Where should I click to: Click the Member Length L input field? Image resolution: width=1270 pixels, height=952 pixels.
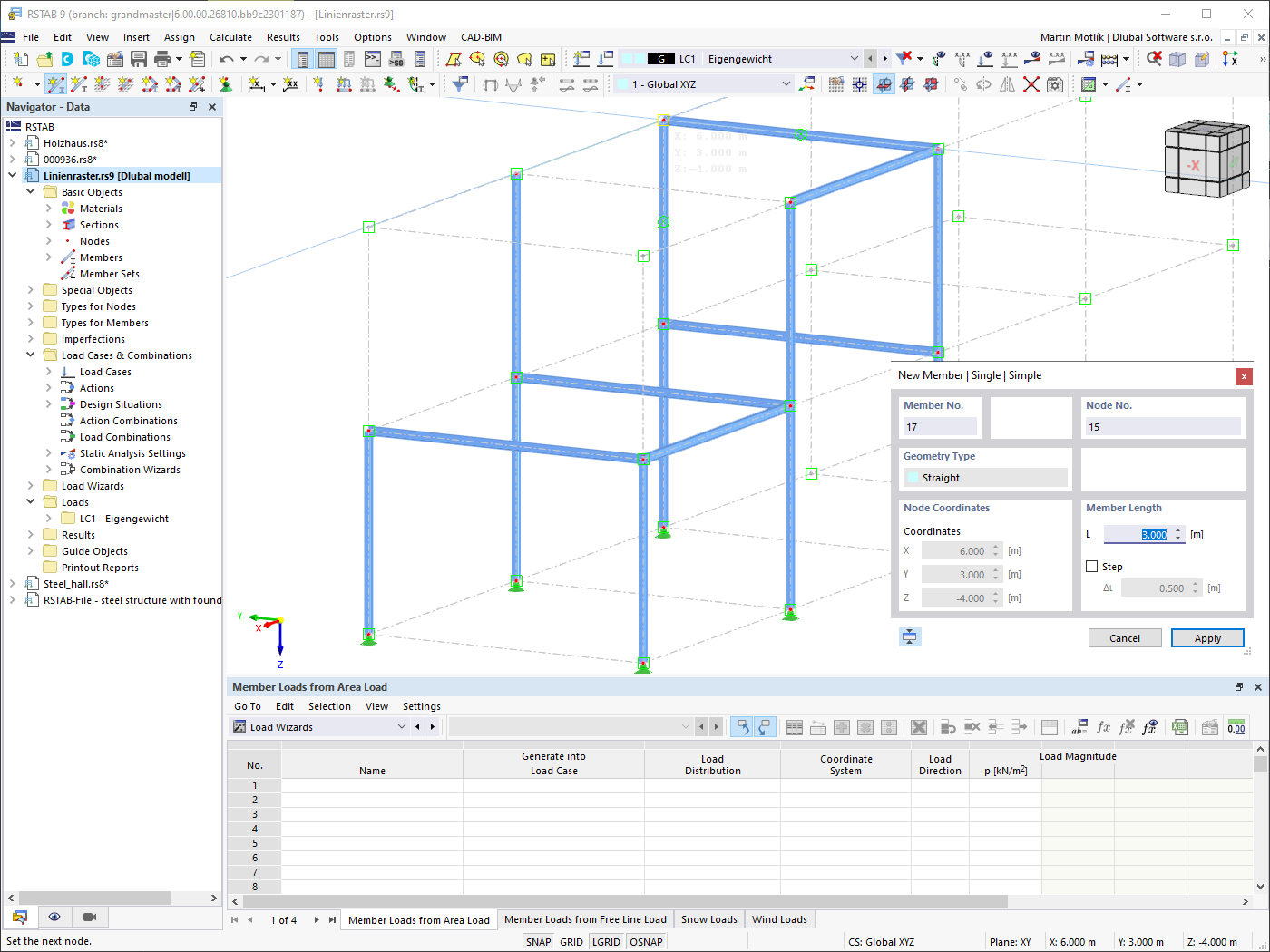click(x=1138, y=535)
